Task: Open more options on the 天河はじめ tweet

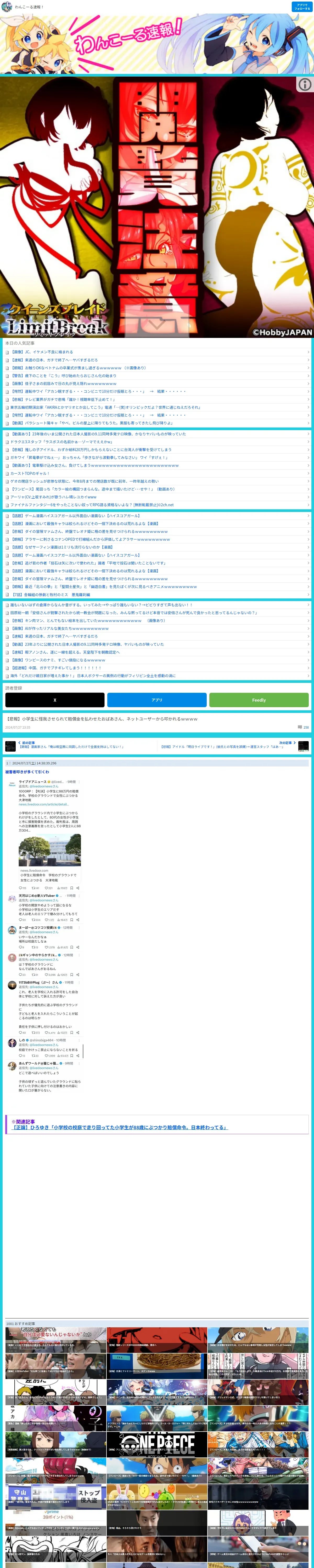Action: (x=79, y=896)
